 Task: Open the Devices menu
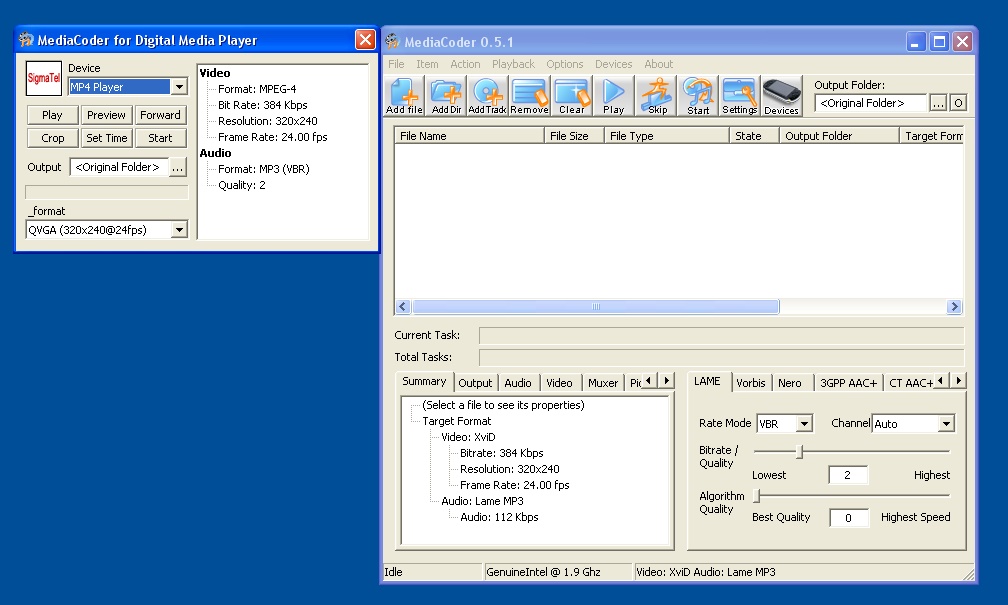point(613,64)
